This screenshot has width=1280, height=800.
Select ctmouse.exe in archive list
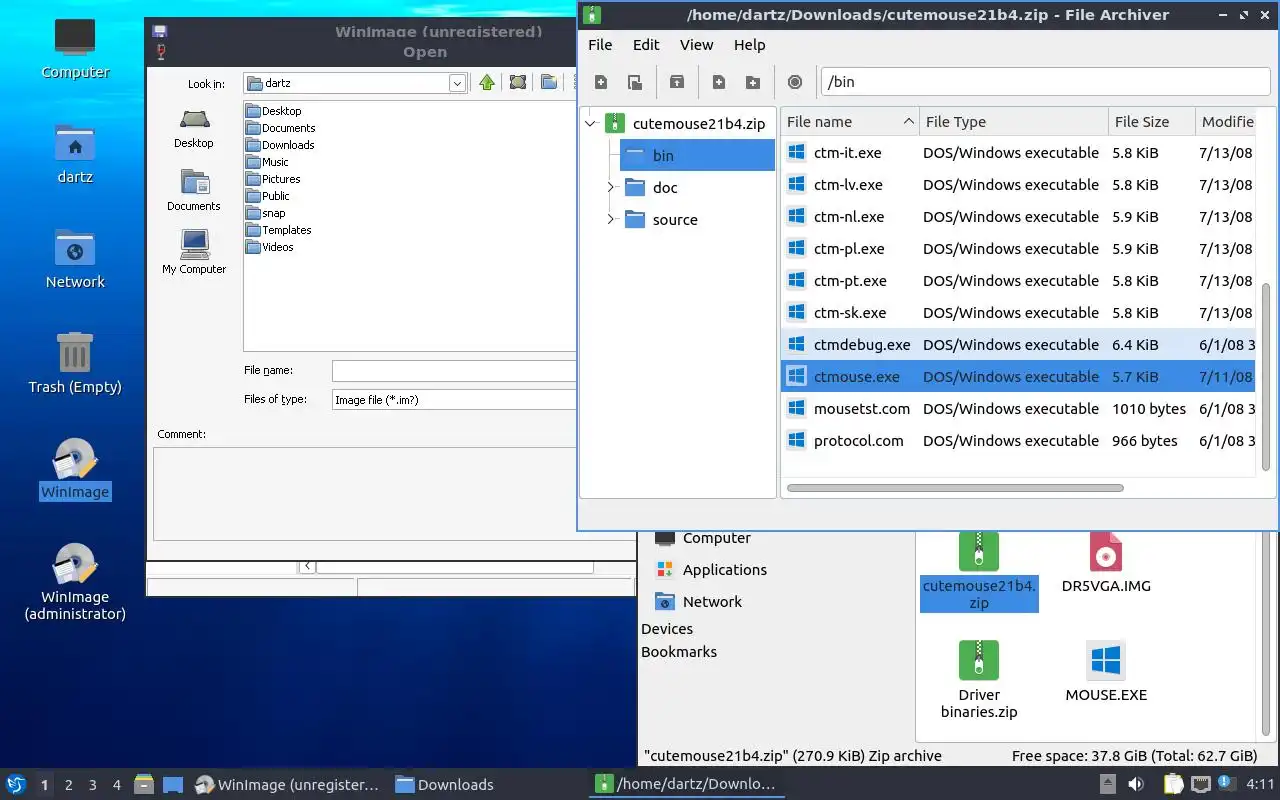(1018, 377)
